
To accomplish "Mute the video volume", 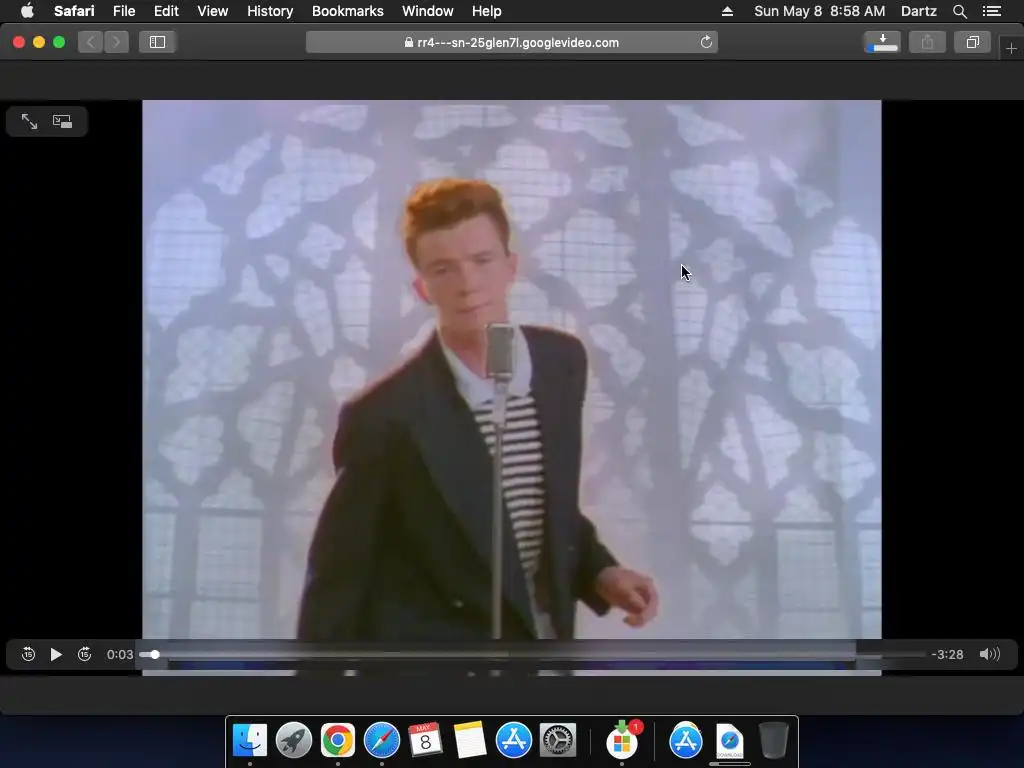I will (x=989, y=654).
